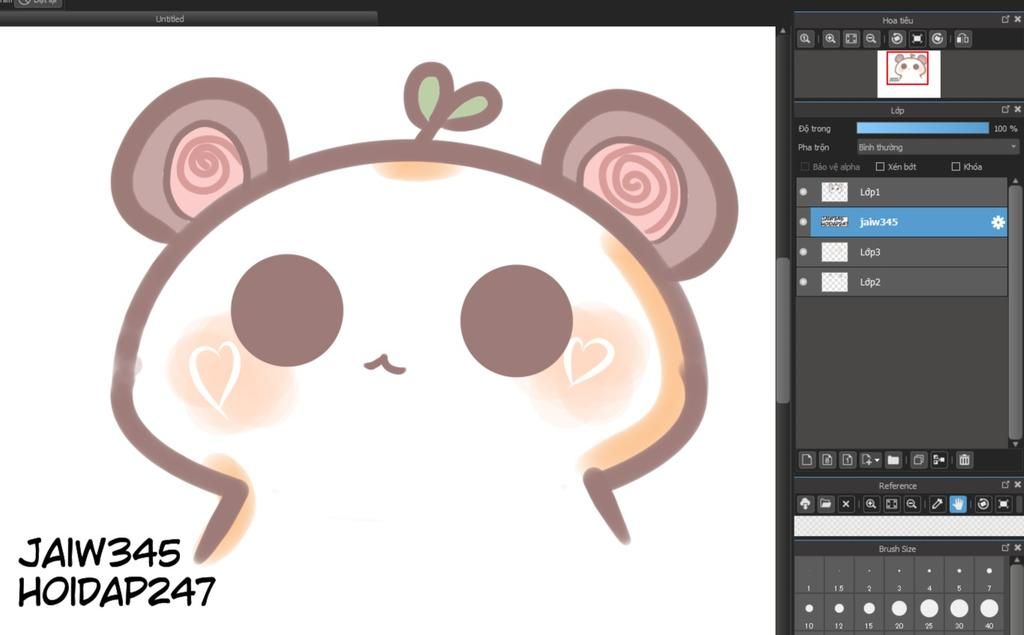Image resolution: width=1024 pixels, height=635 pixels.
Task: Zoom out using the Hoa tiêu navigator icon
Action: pos(871,39)
